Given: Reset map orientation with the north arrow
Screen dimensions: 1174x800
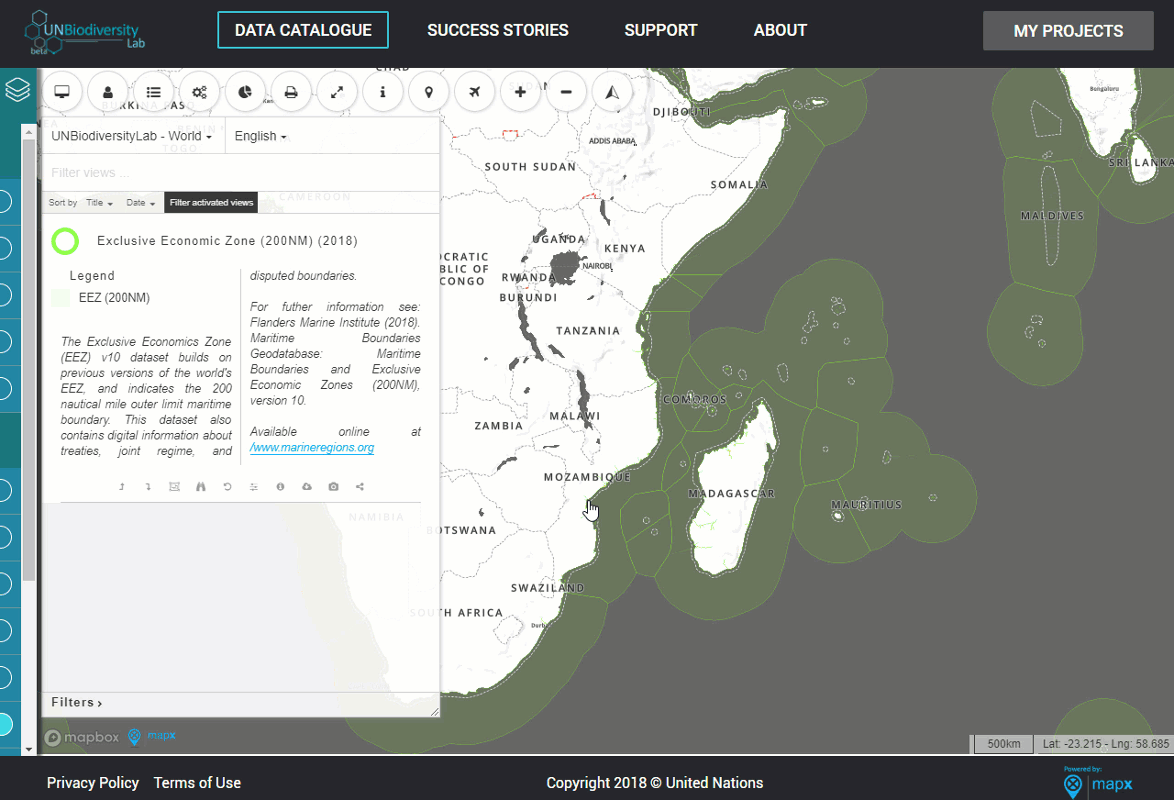Looking at the screenshot, I should (x=612, y=92).
